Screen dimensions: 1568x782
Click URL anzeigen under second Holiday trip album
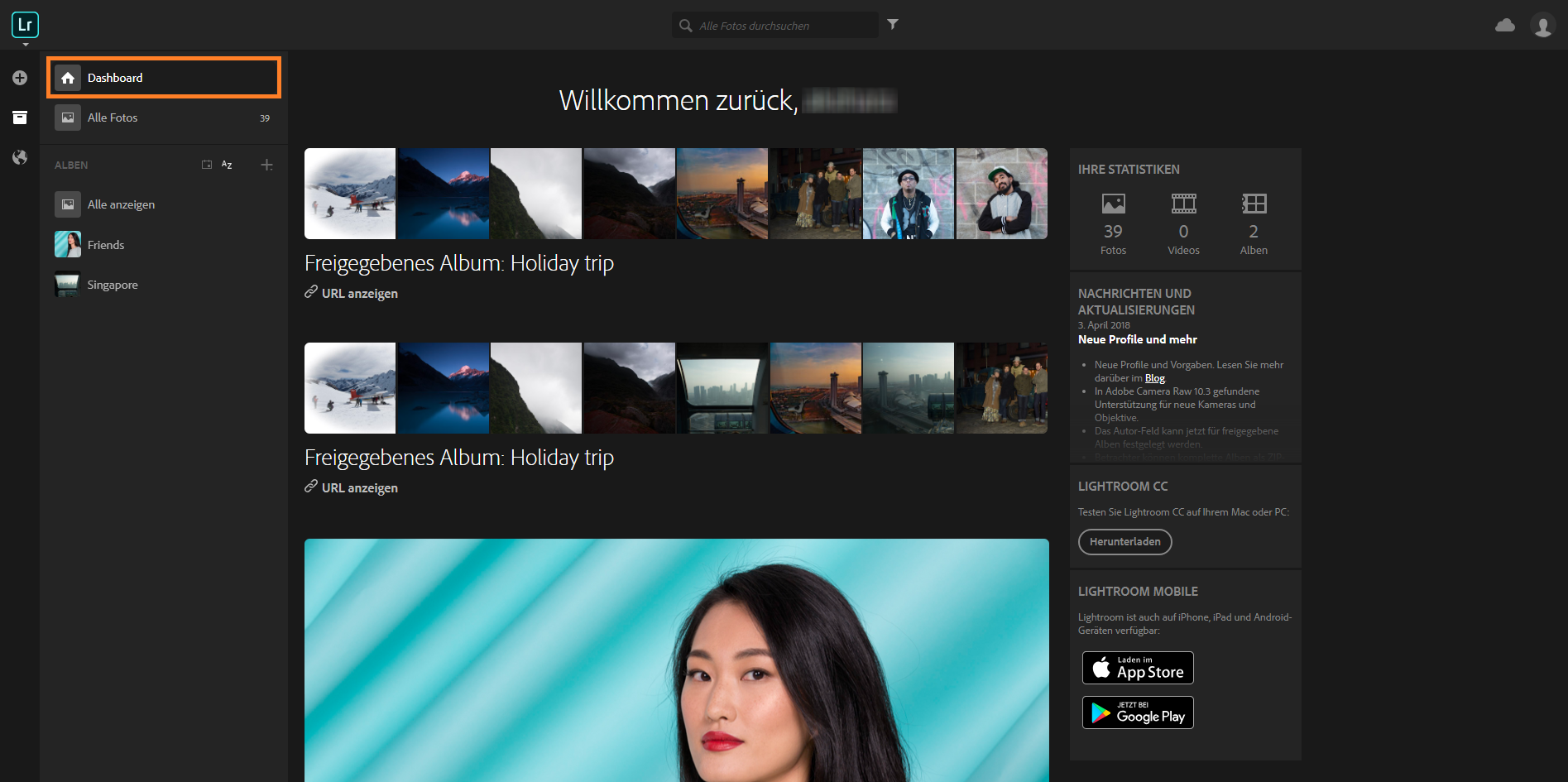pyautogui.click(x=351, y=487)
